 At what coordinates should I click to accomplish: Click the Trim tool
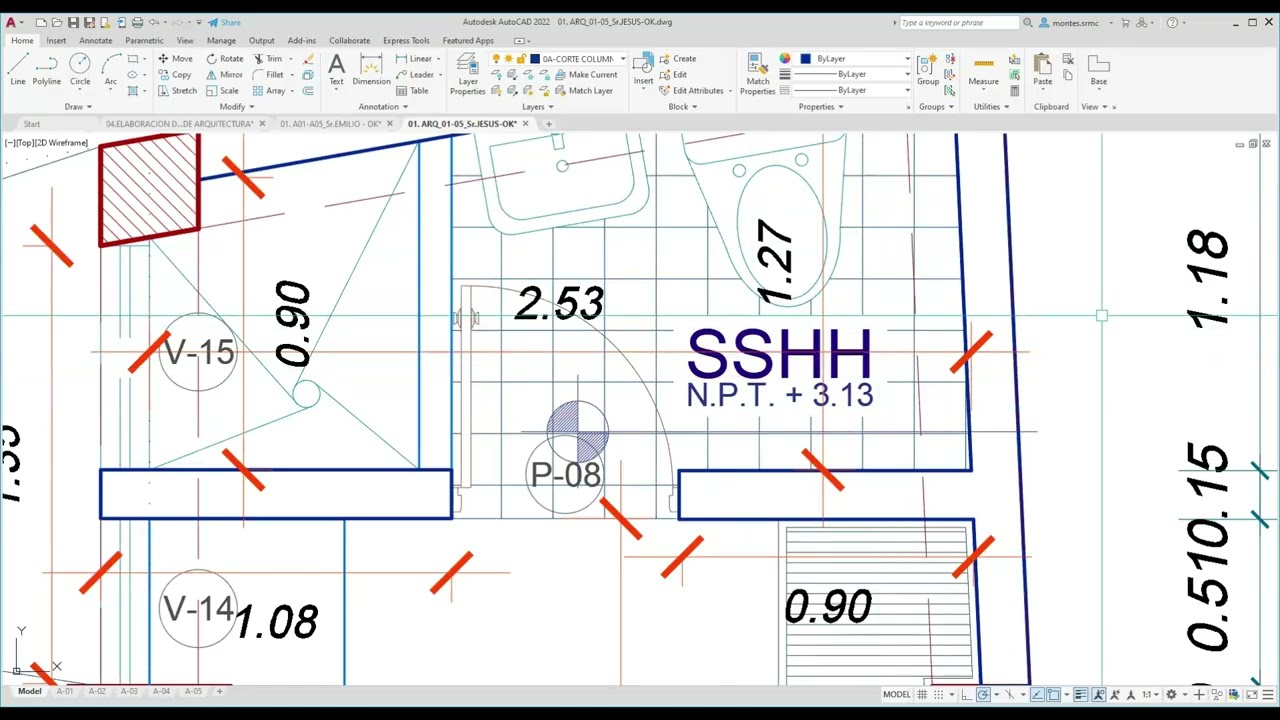[267, 59]
